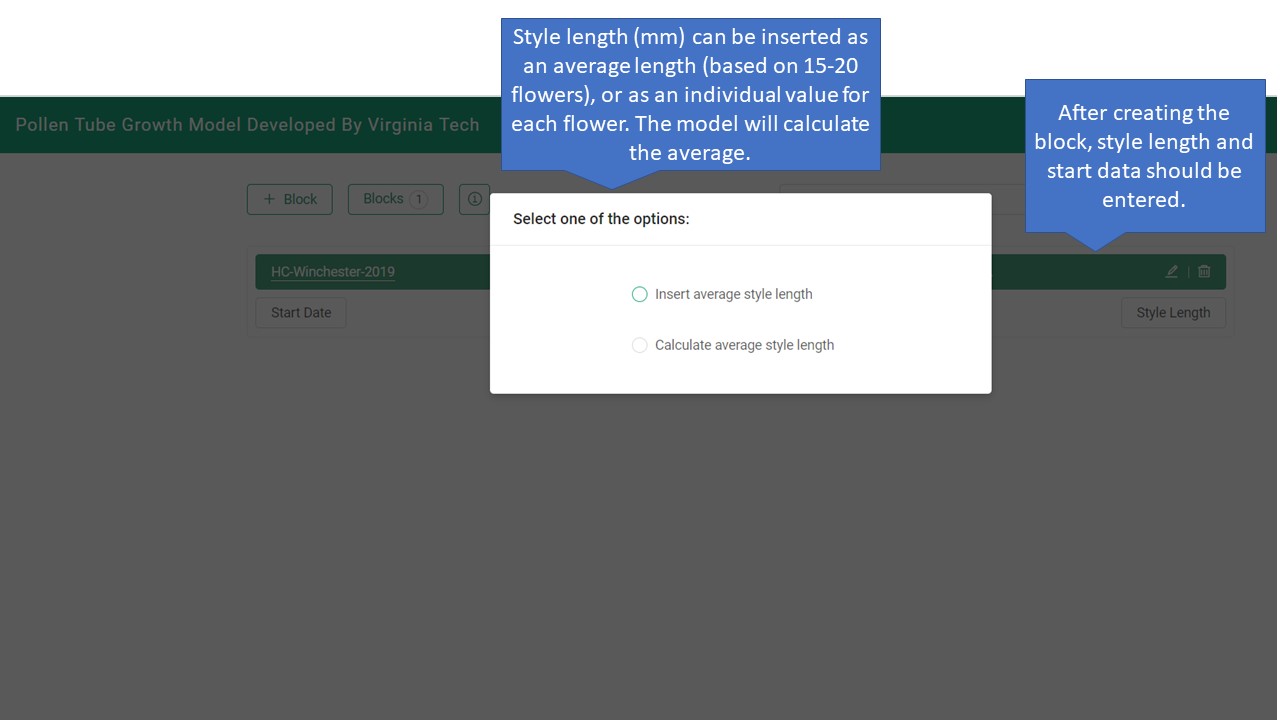The height and width of the screenshot is (720, 1280).
Task: Click the blue style length explanation callout
Action: click(690, 94)
